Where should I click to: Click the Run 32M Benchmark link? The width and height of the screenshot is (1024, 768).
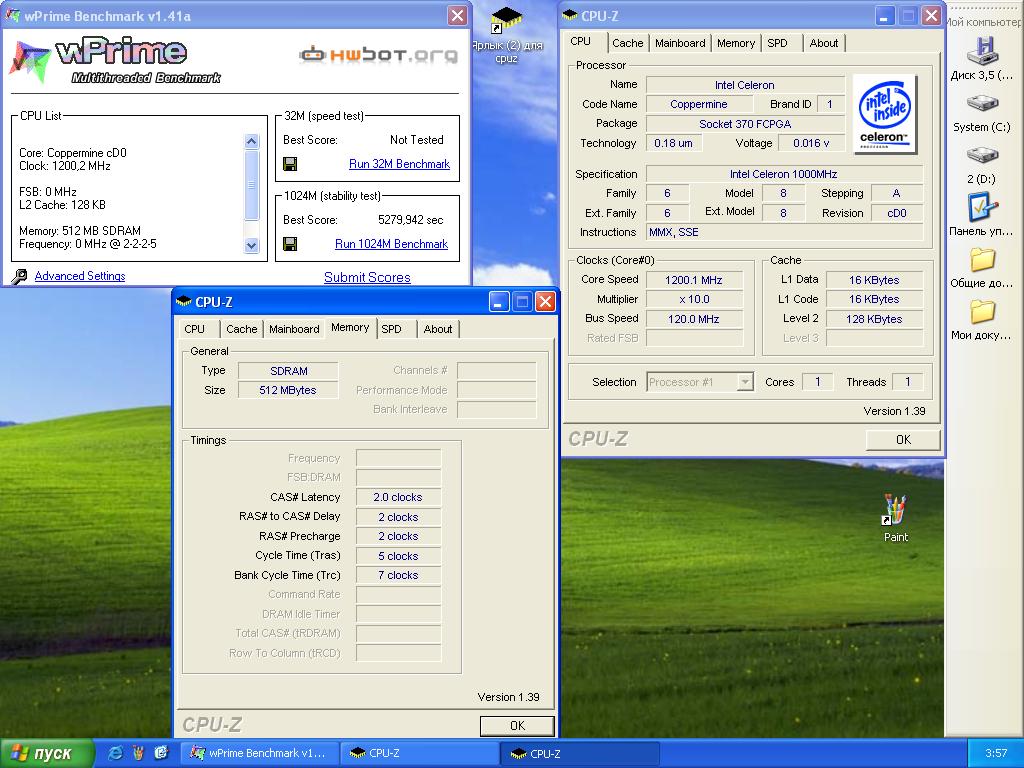coord(399,164)
